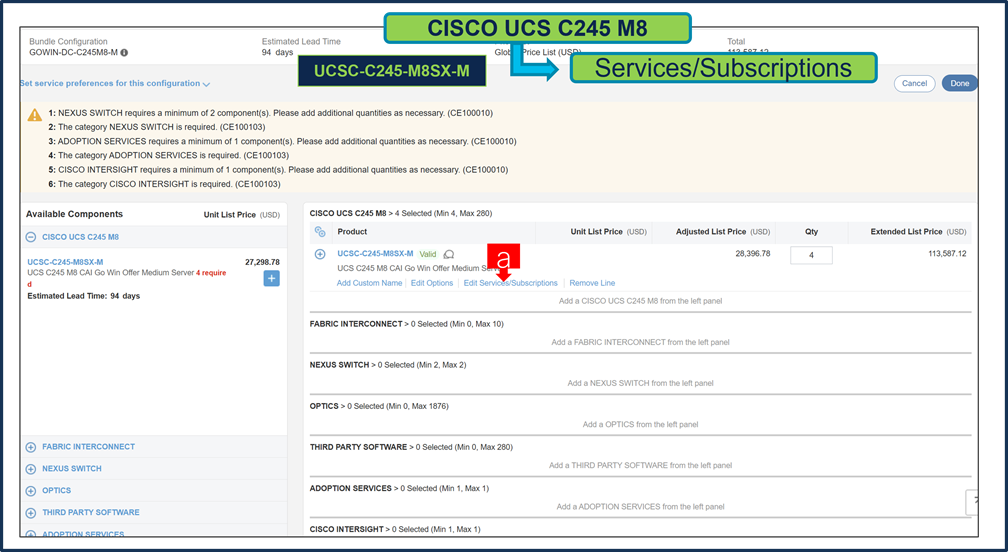Image resolution: width=1008 pixels, height=552 pixels.
Task: Click Remove Line link
Action: click(592, 283)
